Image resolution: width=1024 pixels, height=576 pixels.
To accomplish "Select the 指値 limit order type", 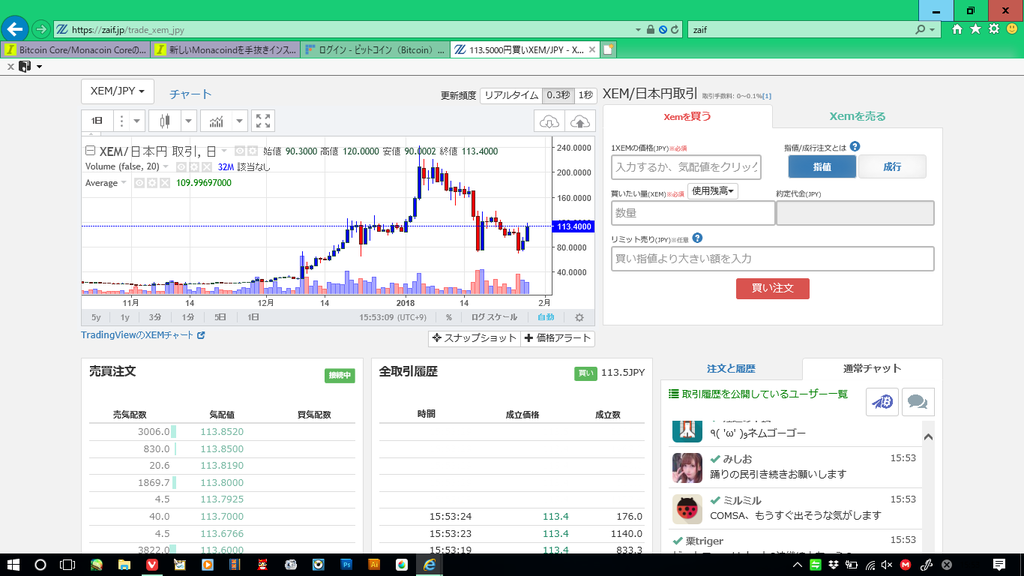I will click(x=821, y=167).
